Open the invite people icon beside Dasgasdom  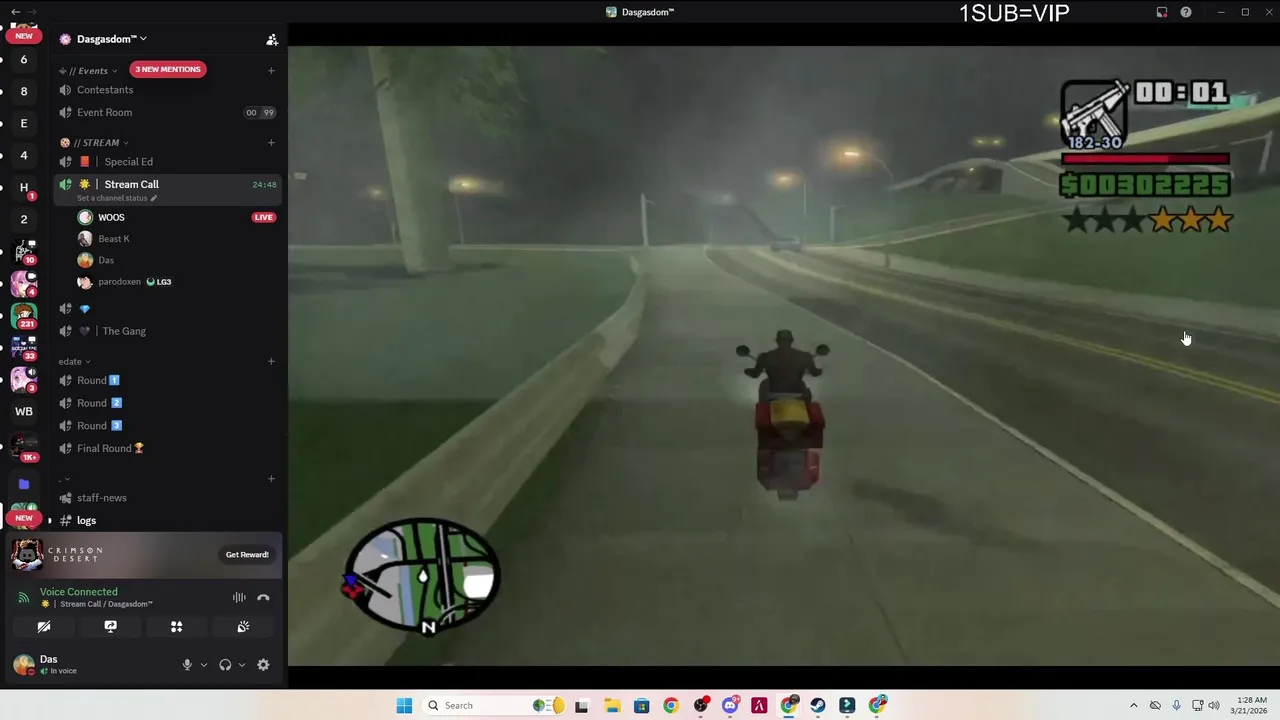pyautogui.click(x=271, y=40)
